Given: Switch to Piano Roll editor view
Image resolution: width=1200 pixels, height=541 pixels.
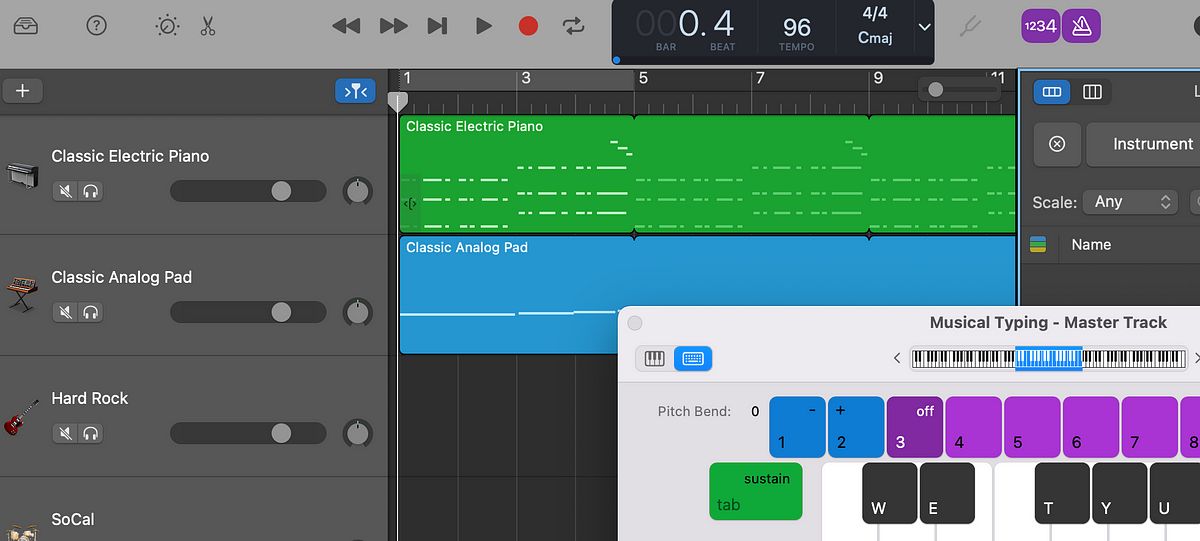Looking at the screenshot, I should pyautogui.click(x=1051, y=92).
